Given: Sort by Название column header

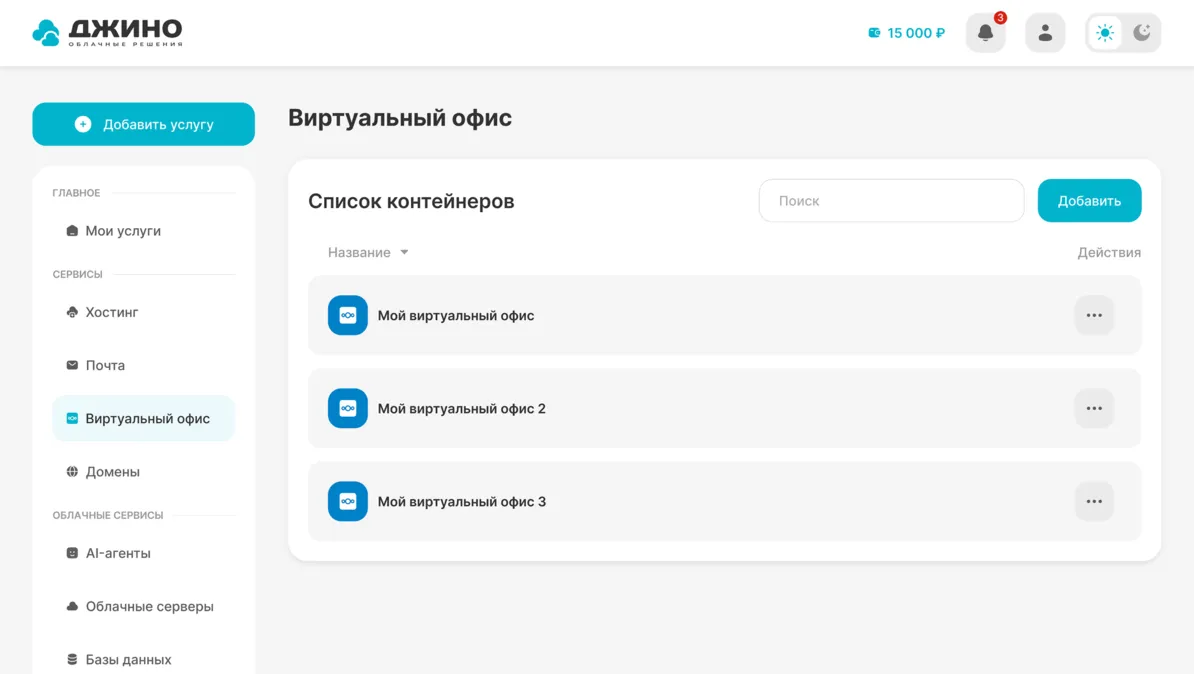Looking at the screenshot, I should (359, 252).
